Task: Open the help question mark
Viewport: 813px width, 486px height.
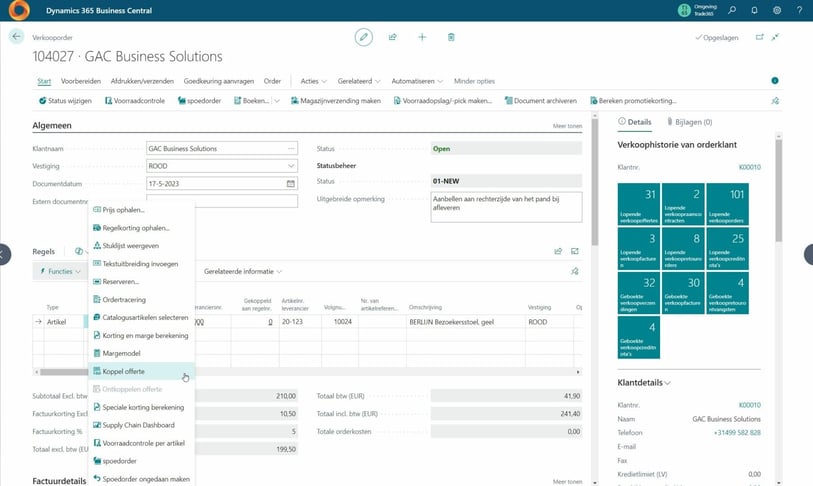Action: tap(799, 10)
